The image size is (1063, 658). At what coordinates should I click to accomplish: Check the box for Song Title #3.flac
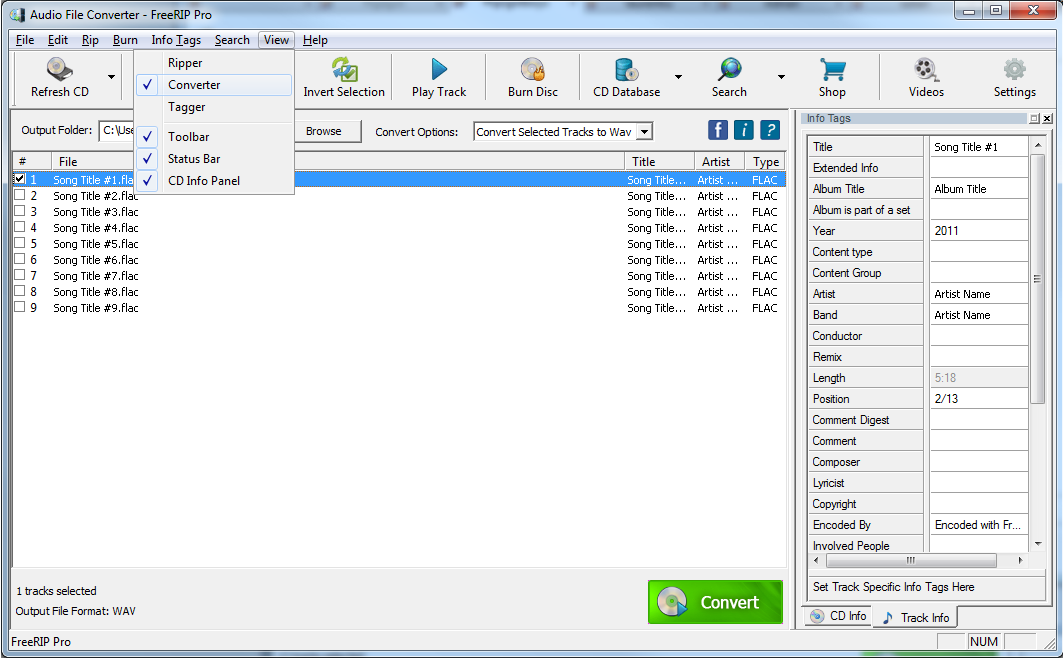click(20, 211)
